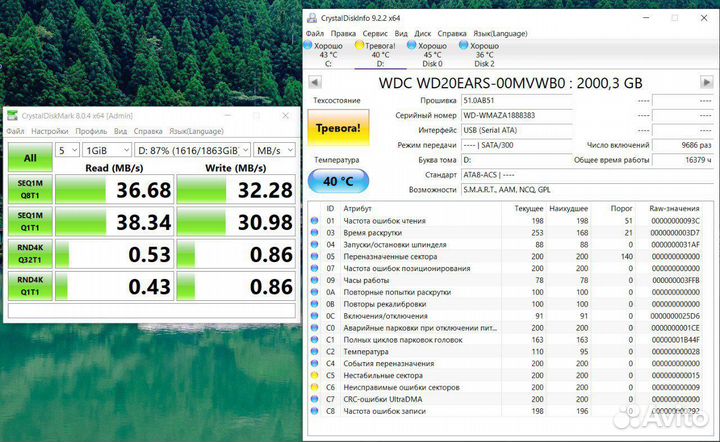Click firmware field 51.0AB51
The width and height of the screenshot is (720, 442).
[517, 101]
